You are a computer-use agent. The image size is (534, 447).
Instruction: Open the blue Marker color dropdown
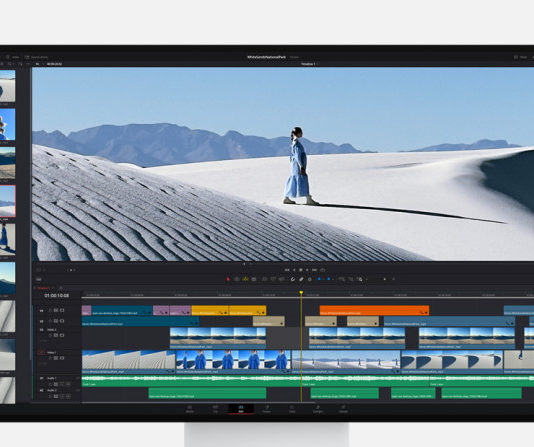333,279
